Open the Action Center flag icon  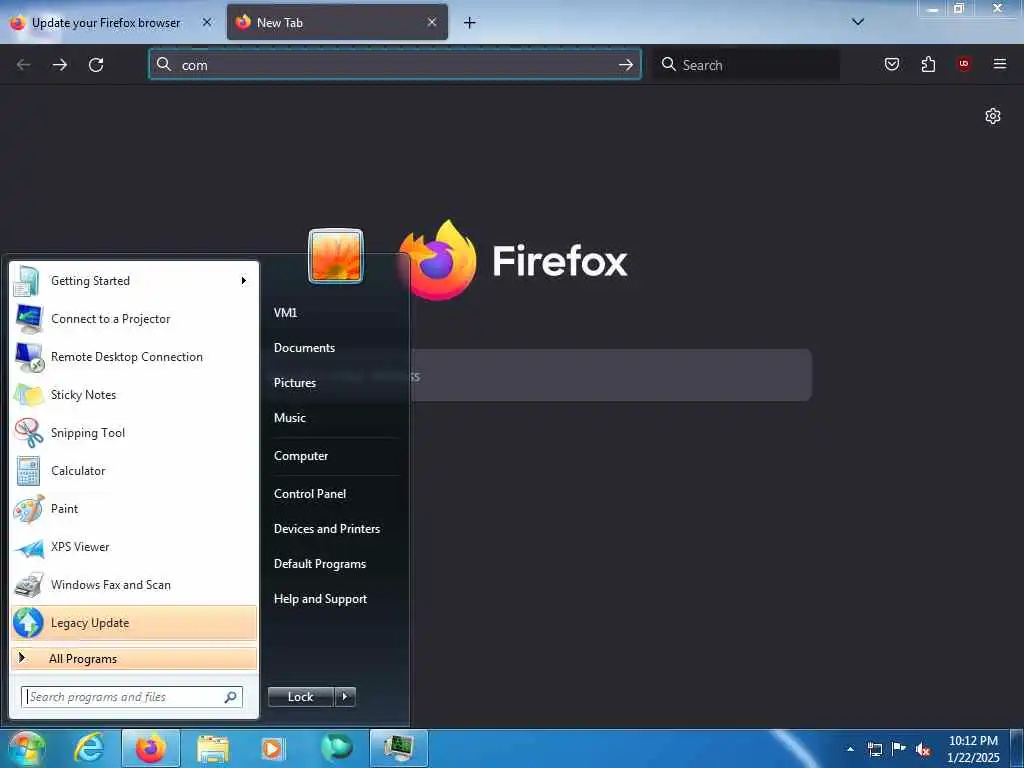(x=899, y=749)
